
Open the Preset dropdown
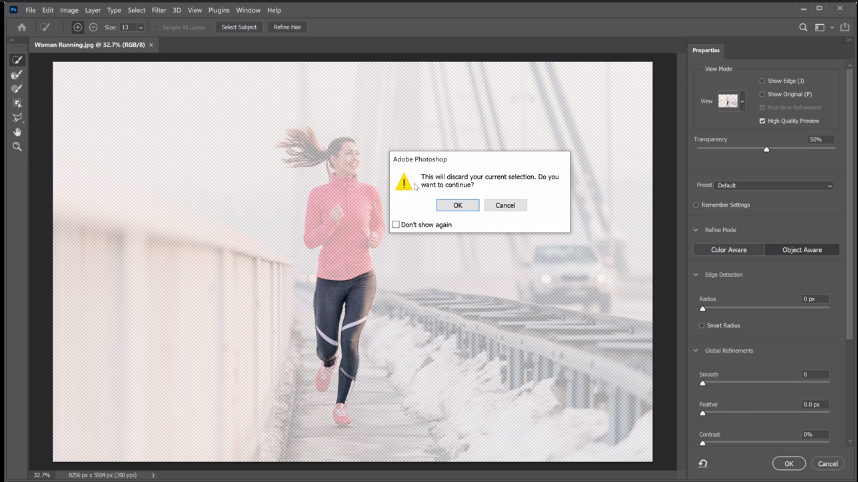[x=775, y=185]
